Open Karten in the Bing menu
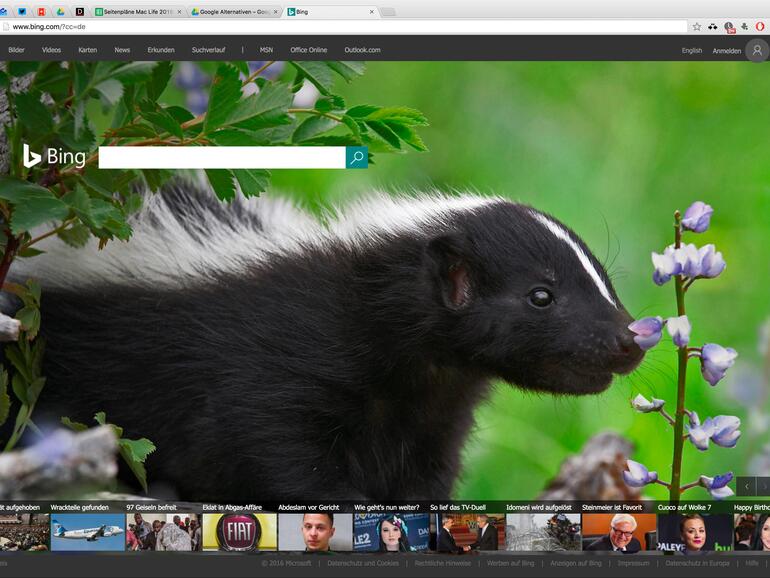 (87, 50)
